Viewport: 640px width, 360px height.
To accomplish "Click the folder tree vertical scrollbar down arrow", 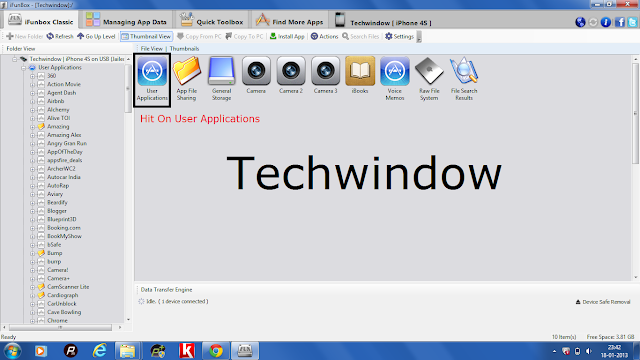I will point(129,320).
